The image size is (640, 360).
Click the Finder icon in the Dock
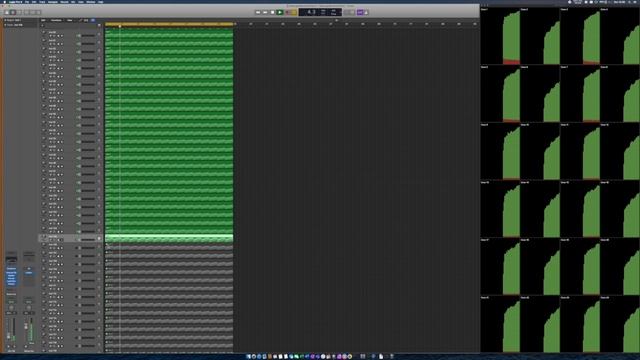248,356
